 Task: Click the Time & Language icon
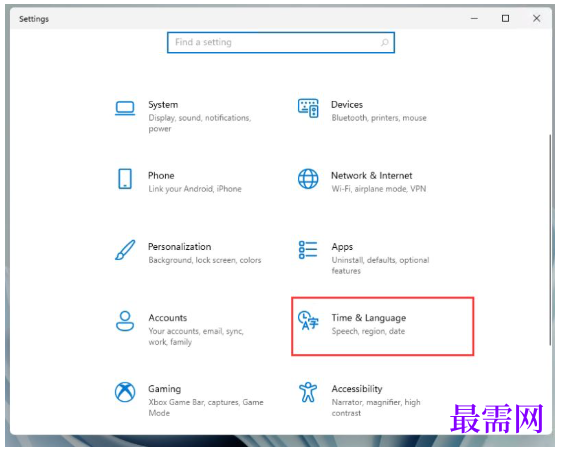(x=308, y=320)
